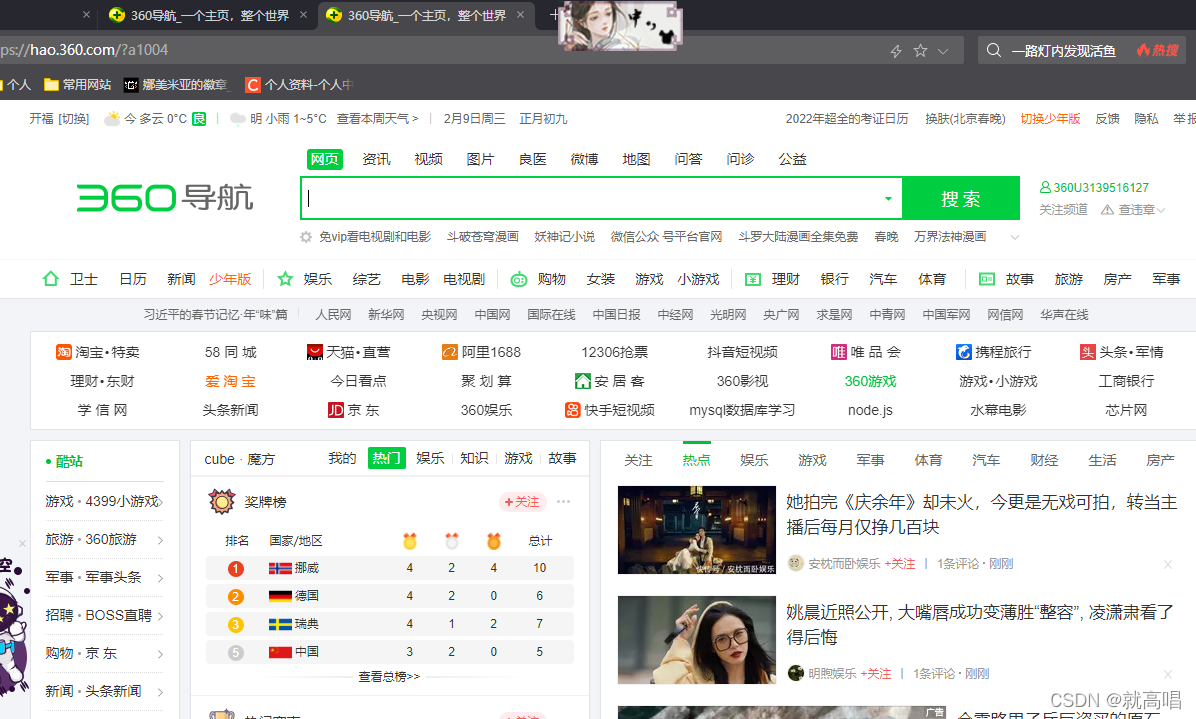Image resolution: width=1196 pixels, height=719 pixels.
Task: Click the lightning speed icon in address bar
Action: [896, 51]
